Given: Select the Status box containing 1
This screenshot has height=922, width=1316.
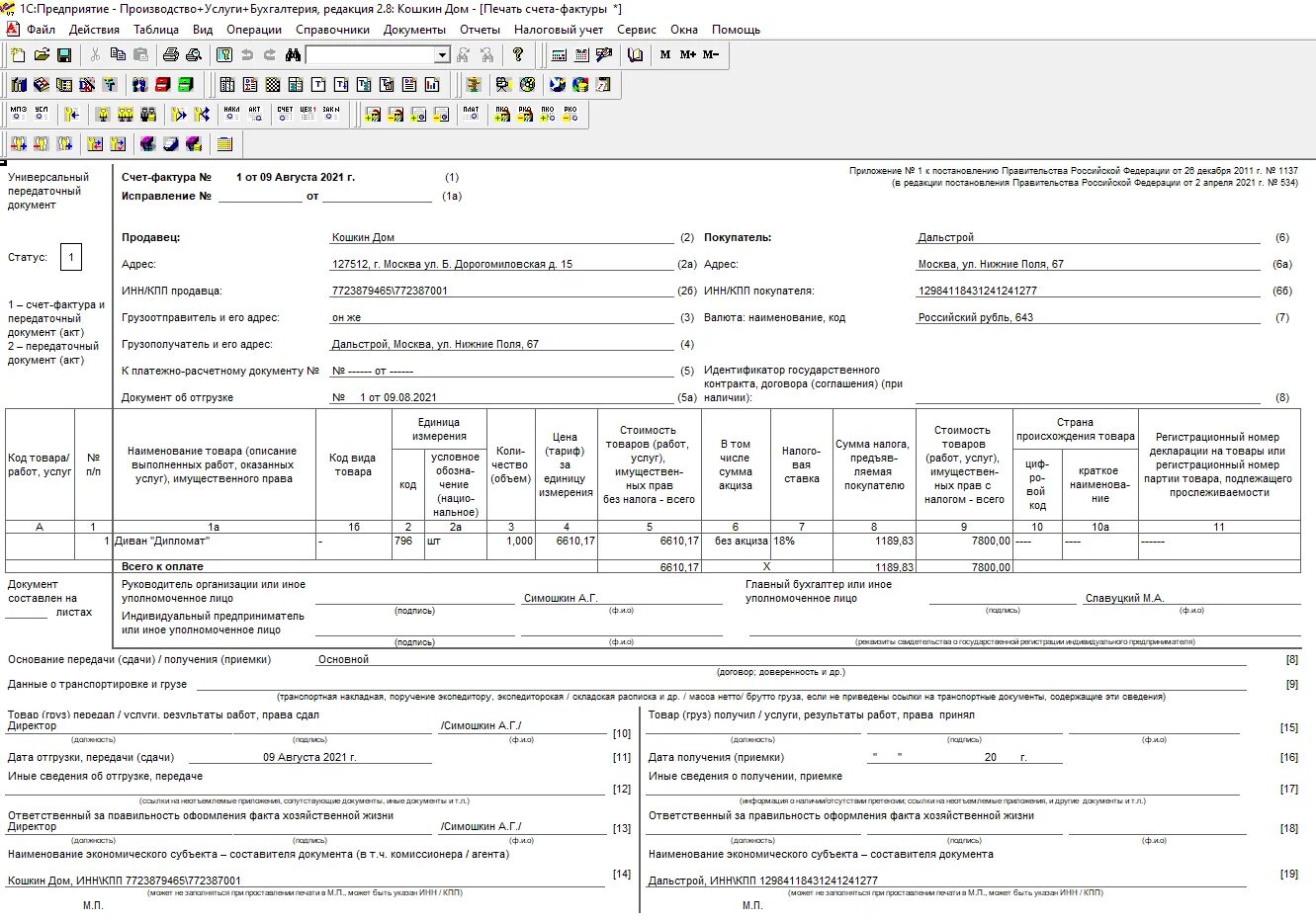Looking at the screenshot, I should click(71, 258).
